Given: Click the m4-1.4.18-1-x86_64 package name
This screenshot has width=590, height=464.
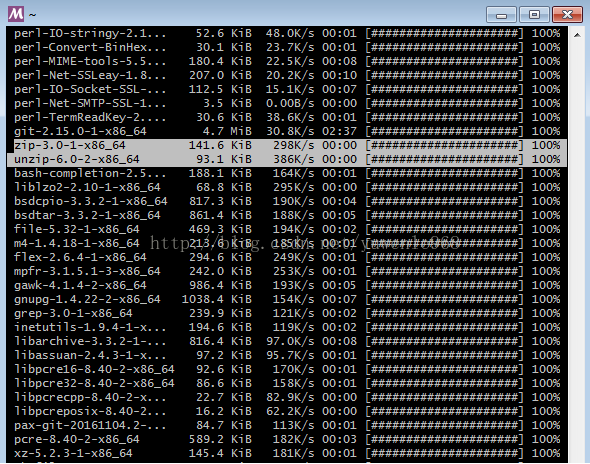Looking at the screenshot, I should point(76,243).
